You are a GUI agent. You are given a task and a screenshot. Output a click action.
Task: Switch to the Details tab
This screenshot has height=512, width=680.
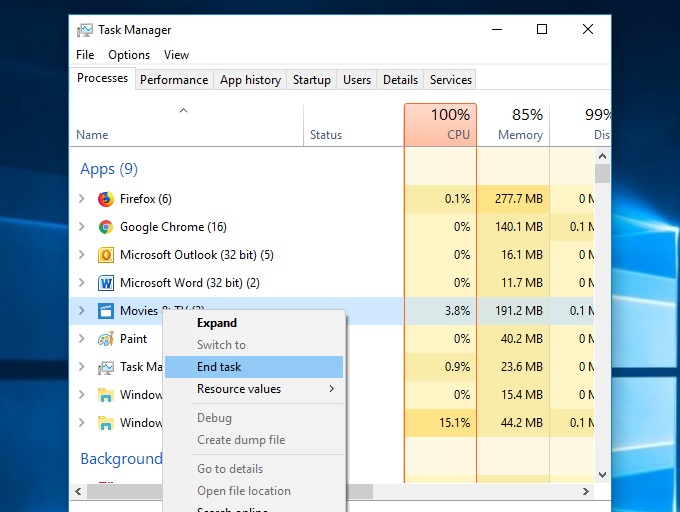tap(400, 80)
